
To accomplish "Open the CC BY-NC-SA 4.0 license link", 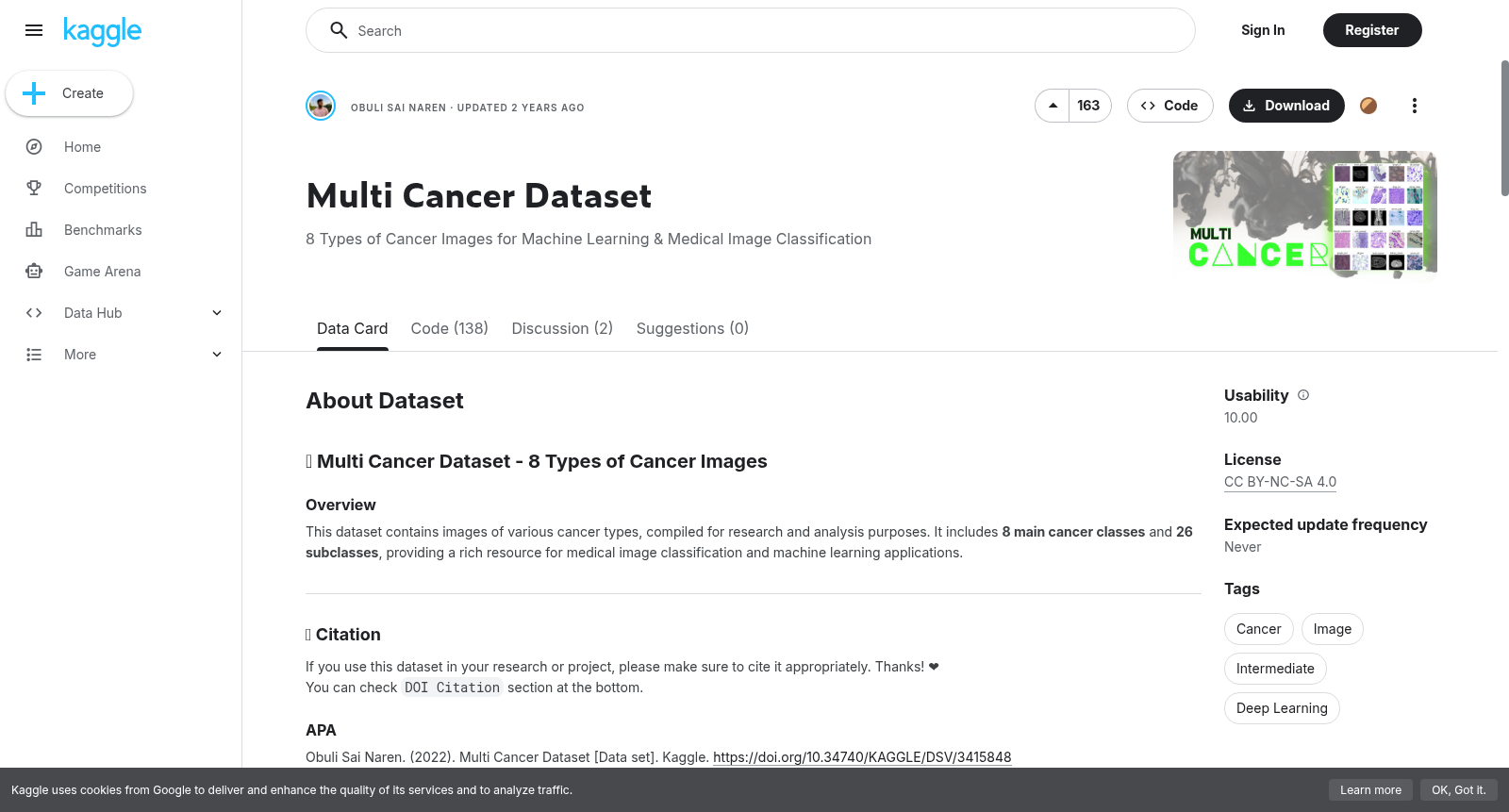I will [x=1280, y=482].
